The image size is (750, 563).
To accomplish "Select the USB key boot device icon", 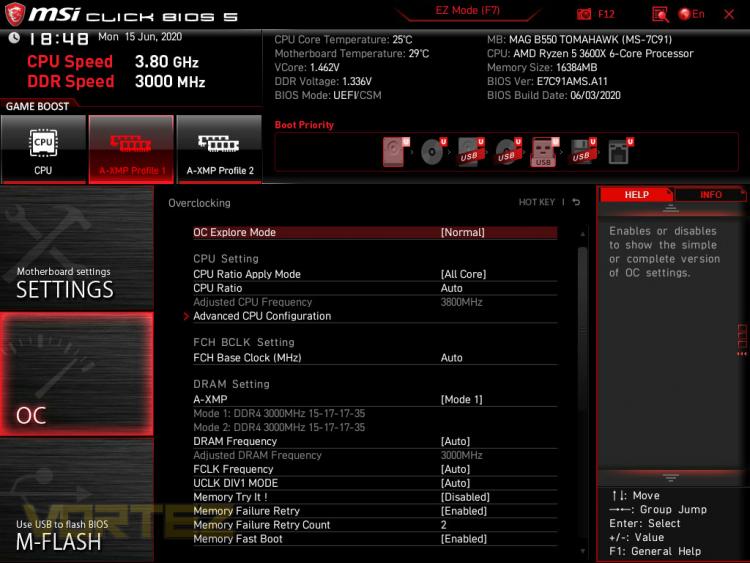I will pyautogui.click(x=543, y=152).
